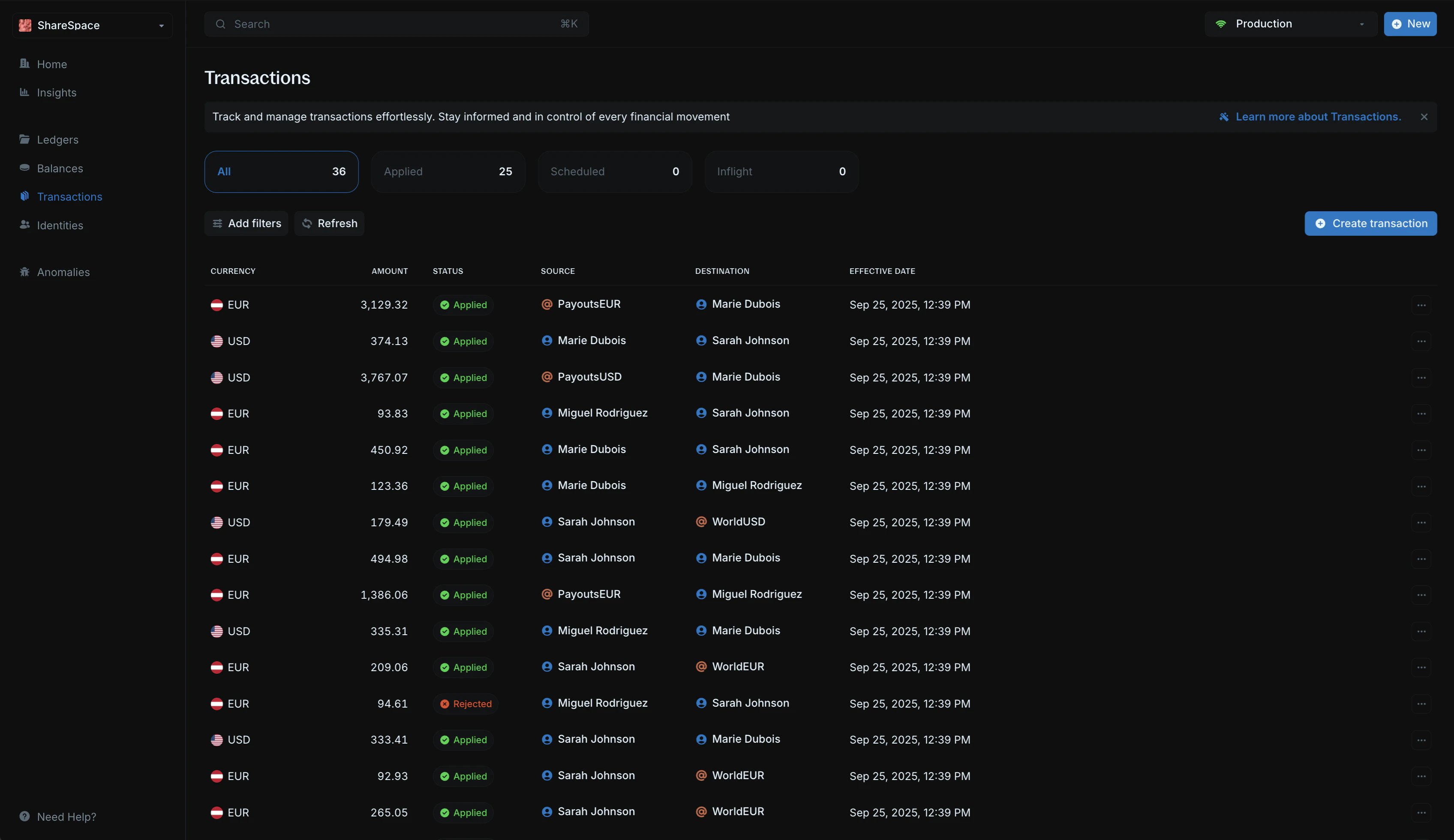Screen dimensions: 1454x840
Task: Click PayoutsUSD source name
Action: tap(589, 377)
